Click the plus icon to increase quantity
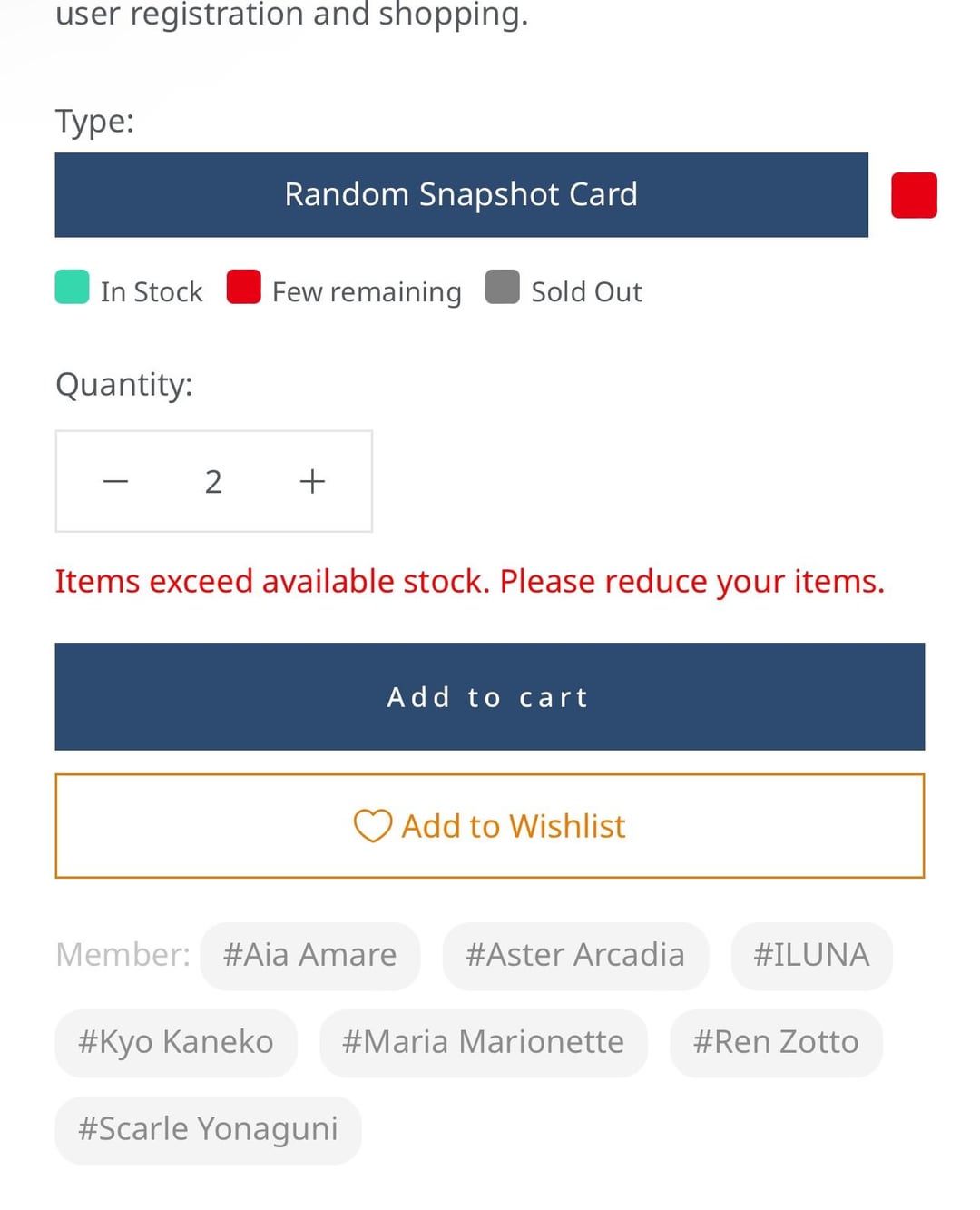980x1210 pixels. click(x=312, y=481)
